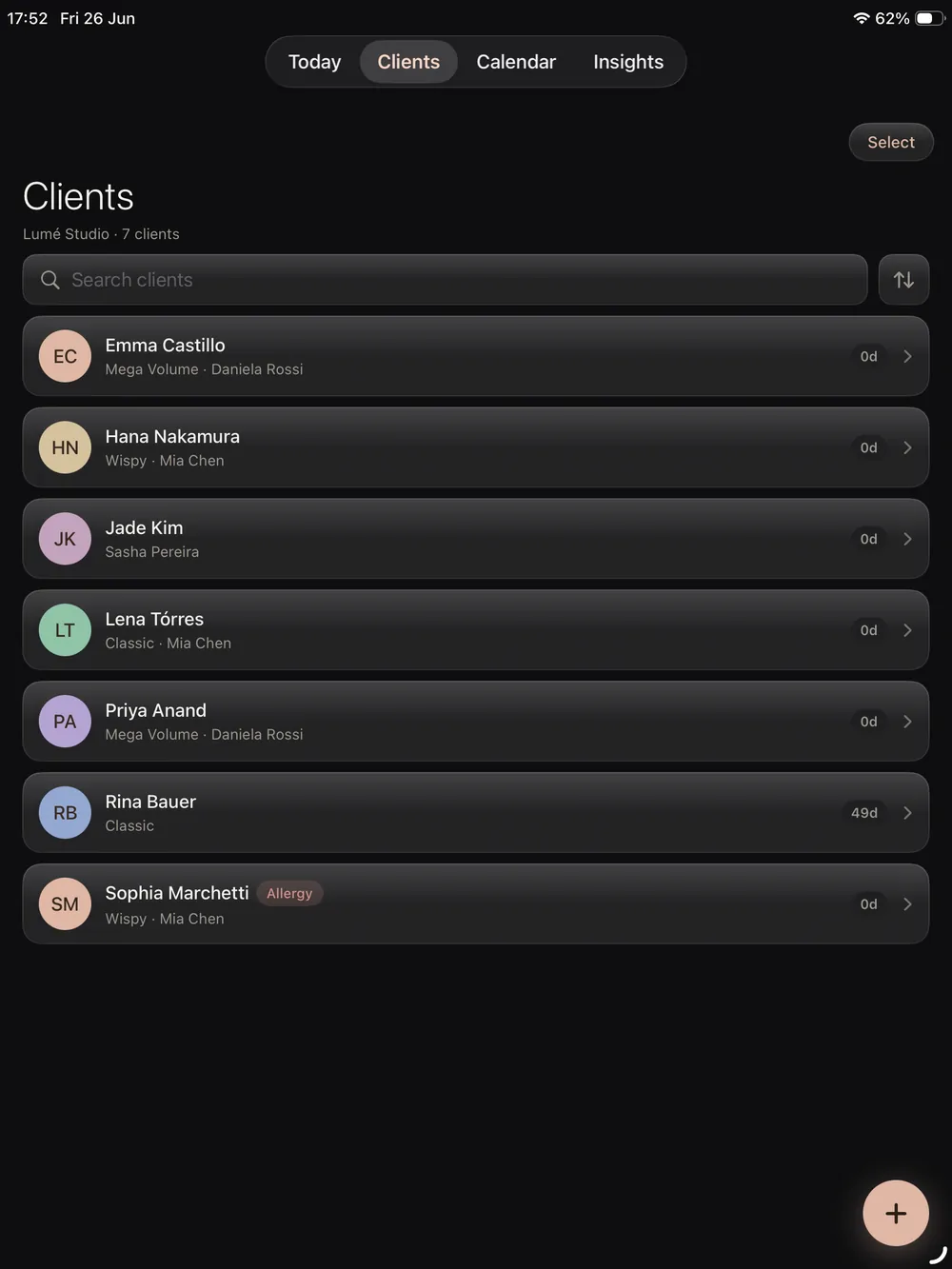Expand Sophia Marchetti row chevron
Image resolution: width=952 pixels, height=1269 pixels.
(x=907, y=904)
